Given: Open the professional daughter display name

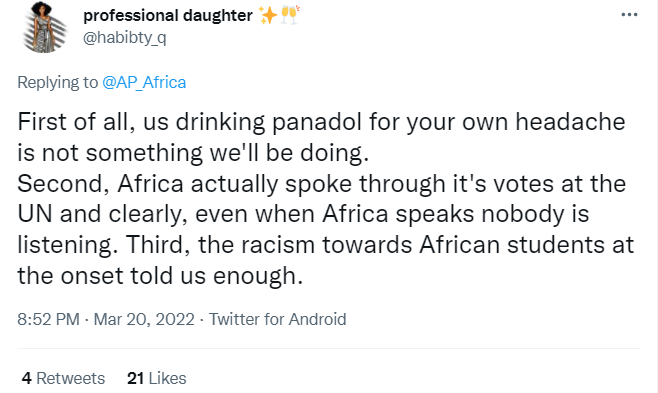Looking at the screenshot, I should (168, 16).
